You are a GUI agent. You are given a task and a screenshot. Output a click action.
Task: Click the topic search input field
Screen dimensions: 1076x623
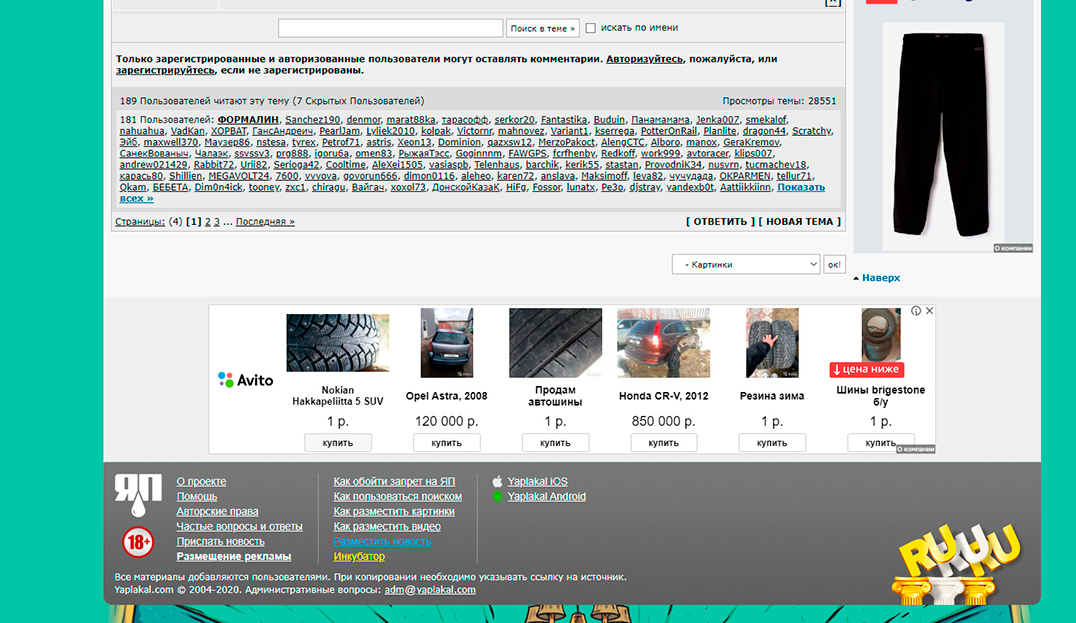pyautogui.click(x=390, y=28)
